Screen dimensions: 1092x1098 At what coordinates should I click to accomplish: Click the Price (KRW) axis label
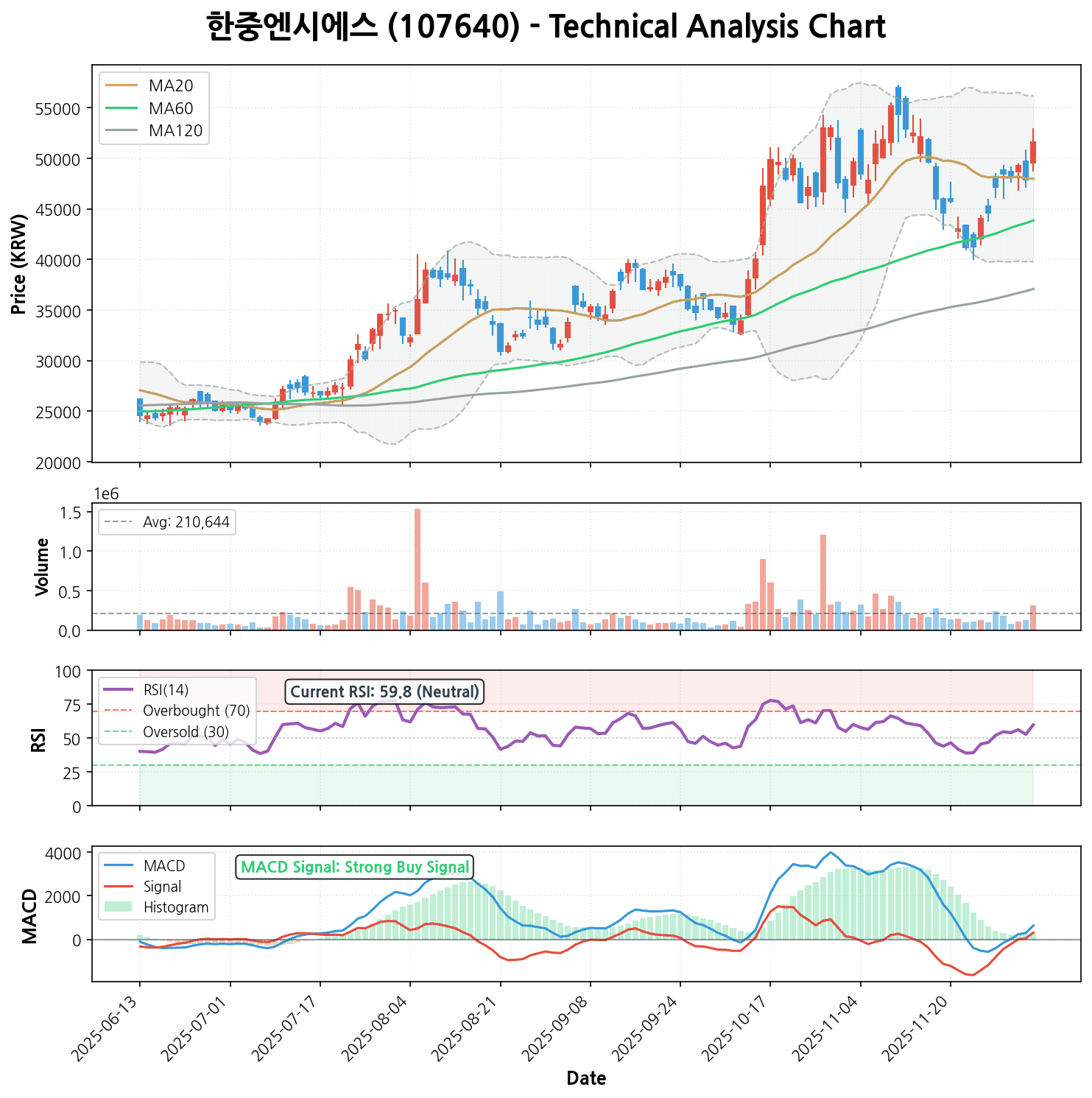point(20,264)
